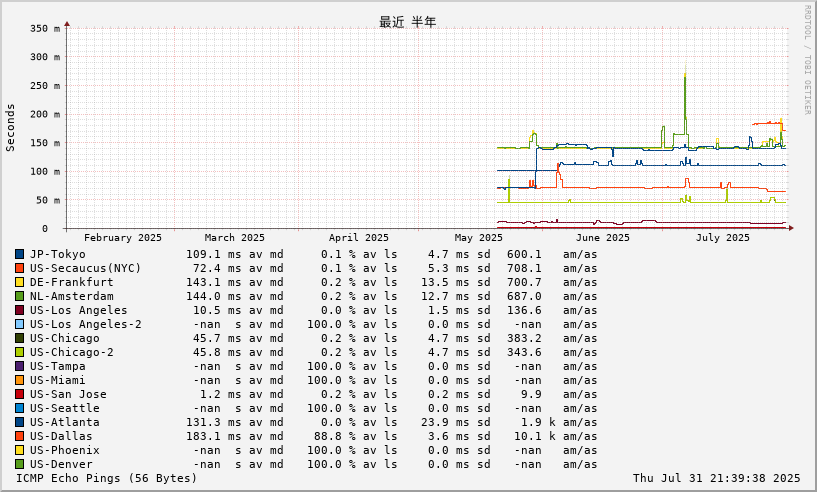The height and width of the screenshot is (492, 817).
Task: Click the 143.1 ms median value
Action: 214,282
